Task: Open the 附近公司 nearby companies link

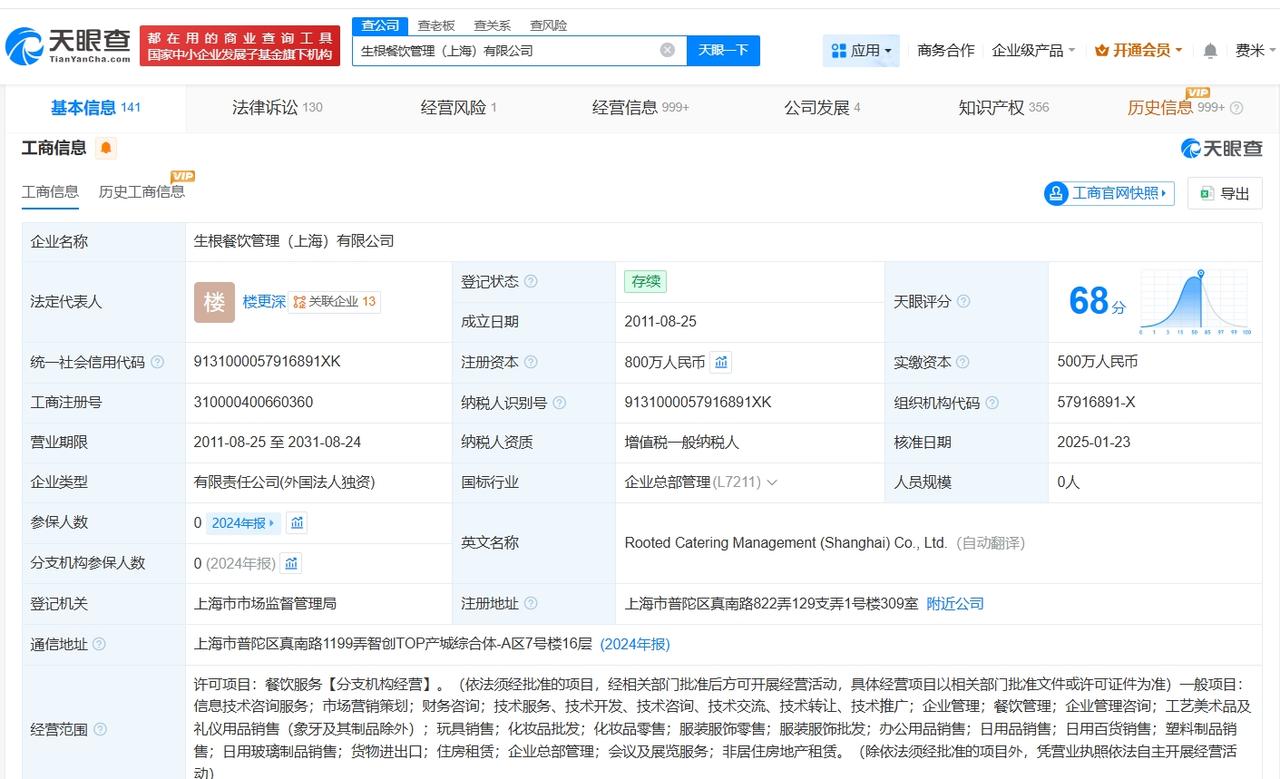Action: [x=954, y=603]
